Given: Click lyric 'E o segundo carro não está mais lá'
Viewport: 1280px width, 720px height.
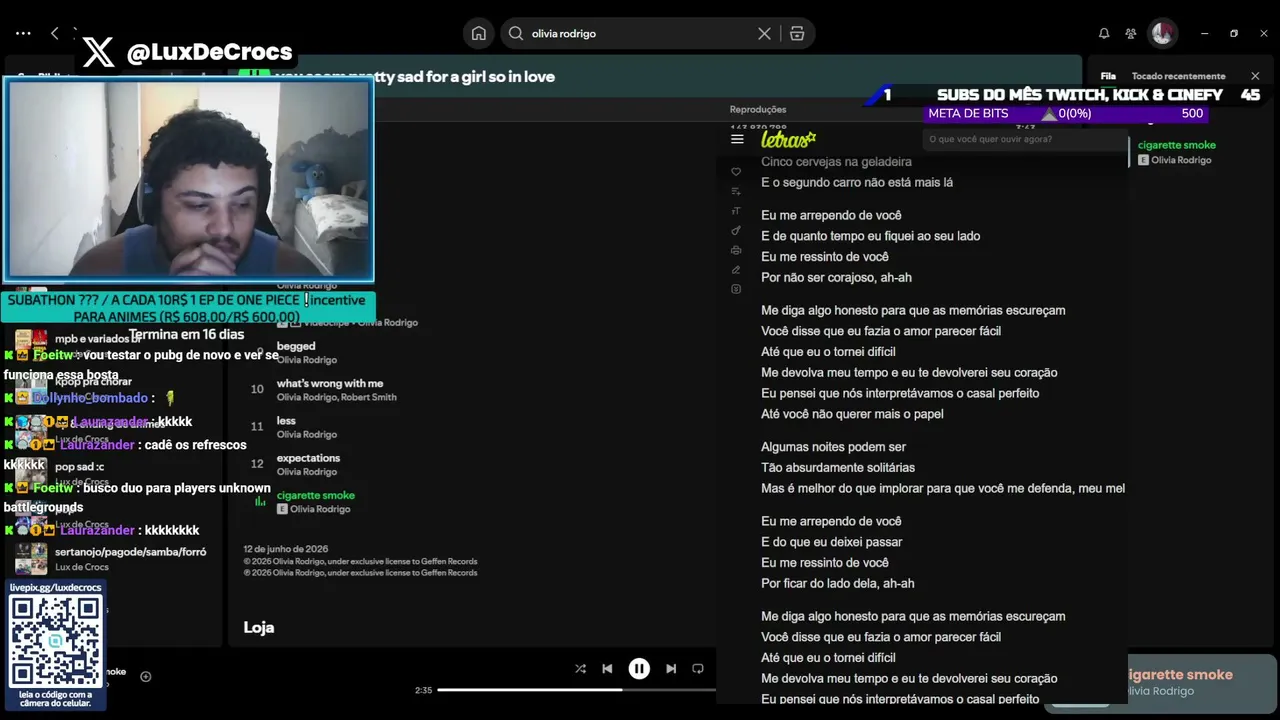Looking at the screenshot, I should pos(857,183).
